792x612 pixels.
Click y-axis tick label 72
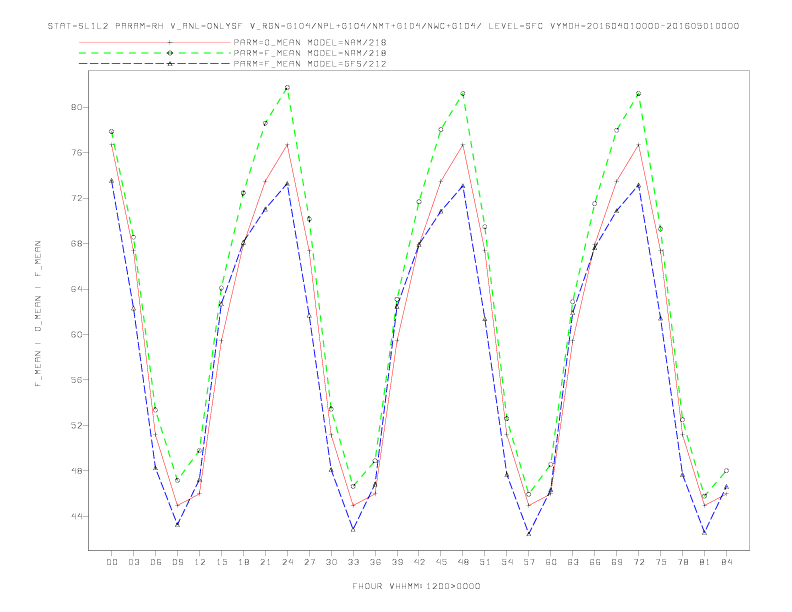[x=76, y=198]
